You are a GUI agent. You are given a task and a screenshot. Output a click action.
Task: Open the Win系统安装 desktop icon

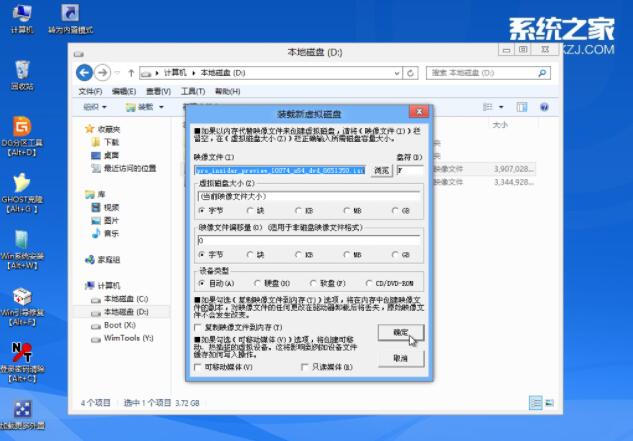coord(21,245)
